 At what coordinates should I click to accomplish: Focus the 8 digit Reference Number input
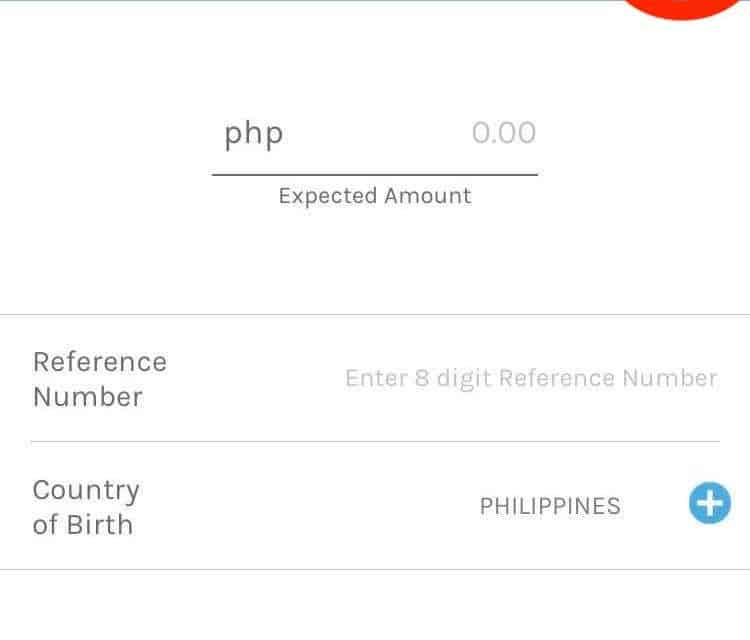531,378
